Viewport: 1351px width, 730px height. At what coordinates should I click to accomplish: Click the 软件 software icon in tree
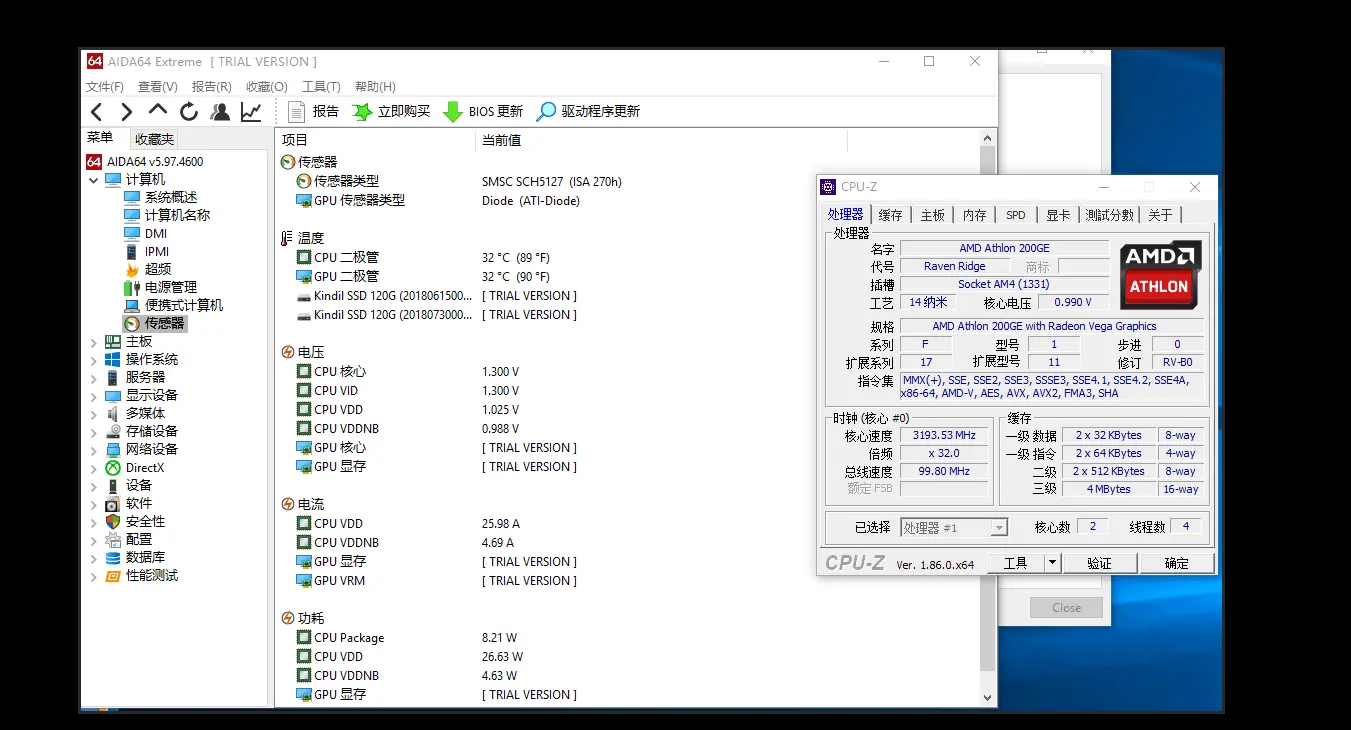click(113, 504)
